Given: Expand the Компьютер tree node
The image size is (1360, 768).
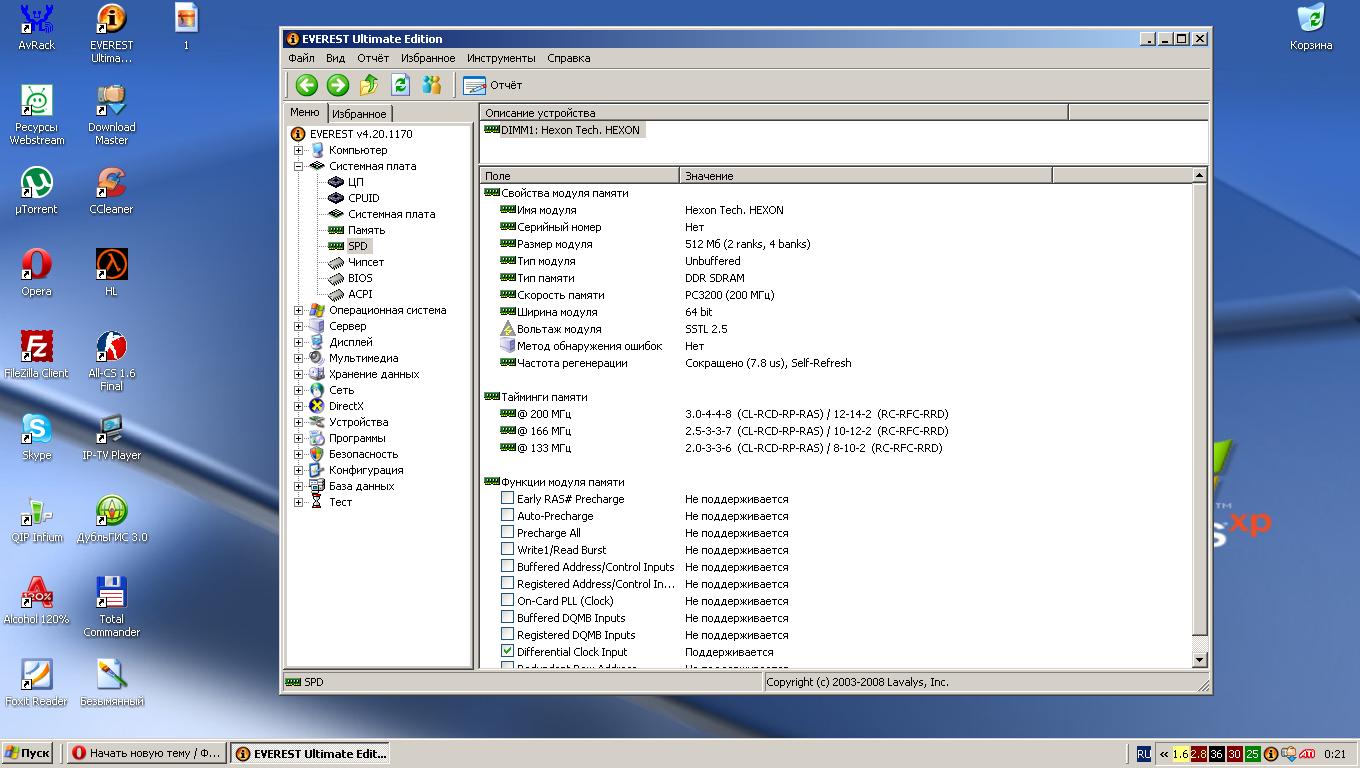Looking at the screenshot, I should [x=298, y=150].
